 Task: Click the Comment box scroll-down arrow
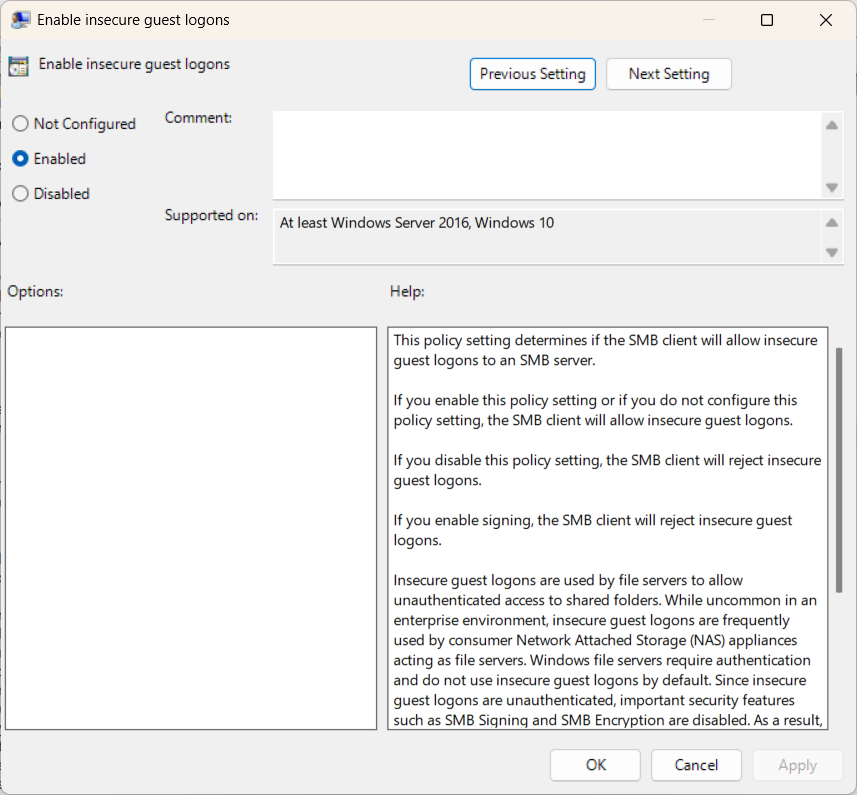point(832,187)
